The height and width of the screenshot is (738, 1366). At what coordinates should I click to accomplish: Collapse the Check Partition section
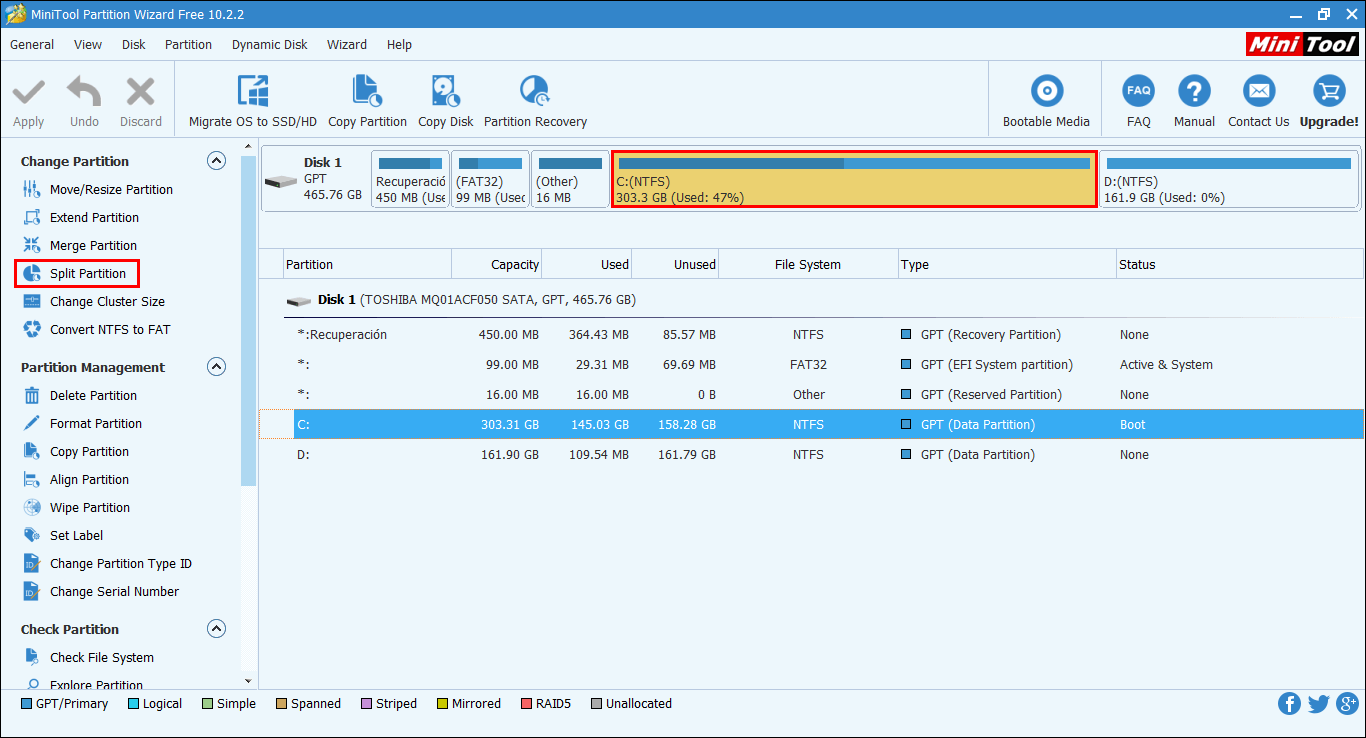click(x=216, y=628)
